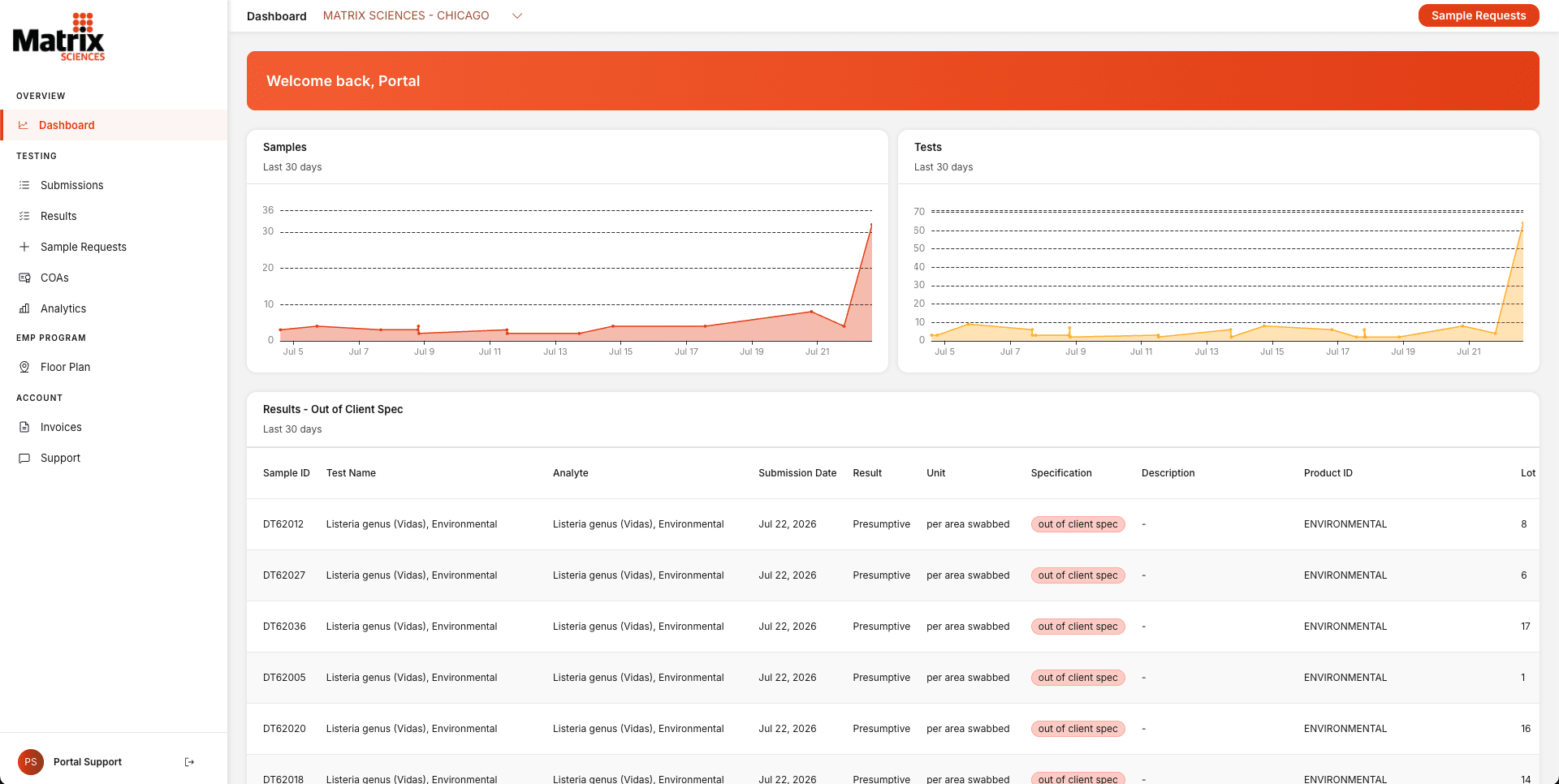The height and width of the screenshot is (784, 1559).
Task: Click the PS user avatar
Action: 31,762
